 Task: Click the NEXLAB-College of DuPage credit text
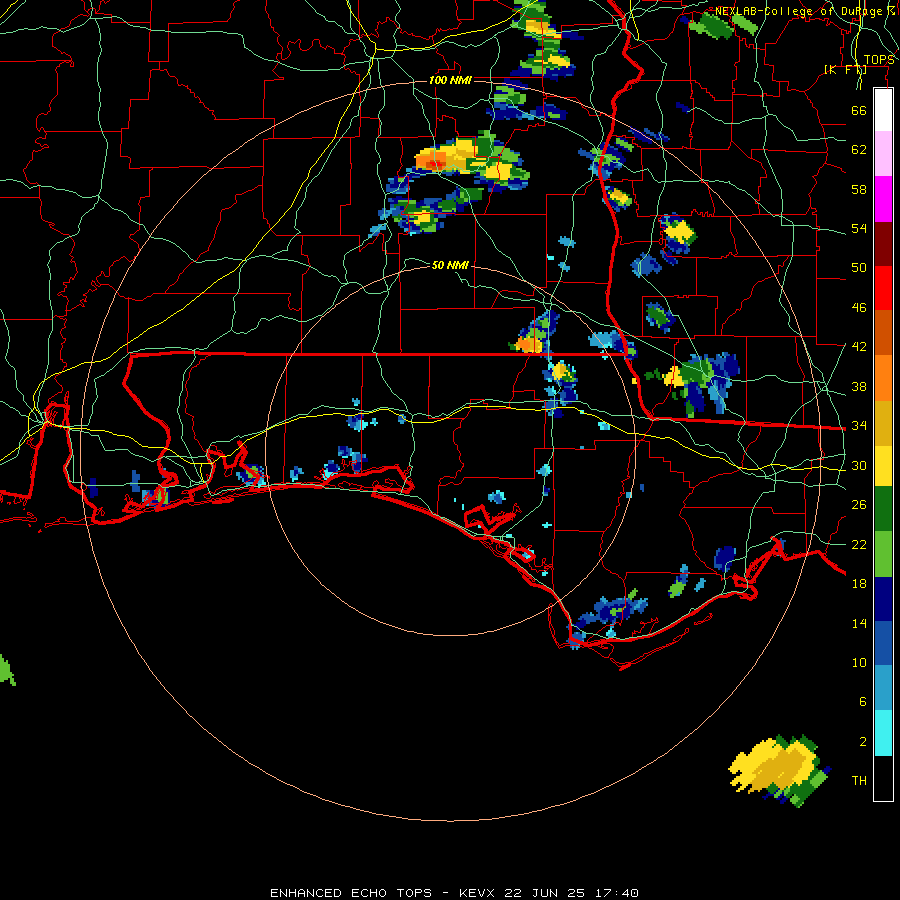[x=804, y=11]
